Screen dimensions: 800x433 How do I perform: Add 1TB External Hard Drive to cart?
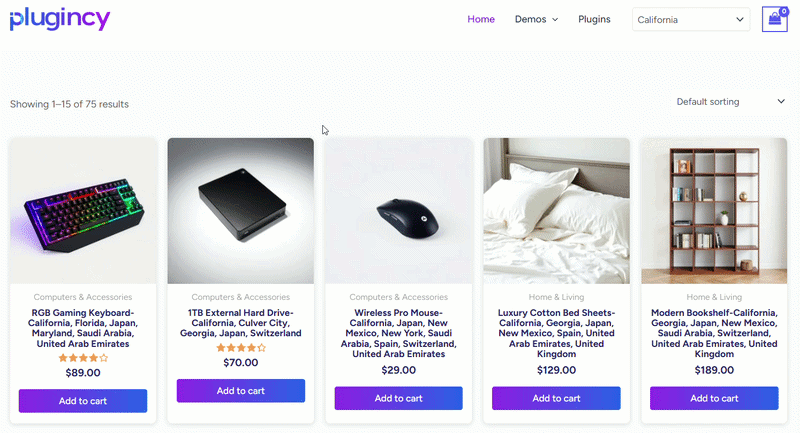(x=241, y=391)
